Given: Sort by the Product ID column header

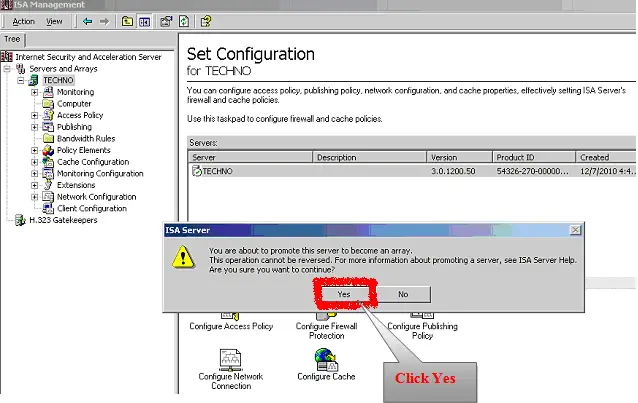Looking at the screenshot, I should pos(534,157).
